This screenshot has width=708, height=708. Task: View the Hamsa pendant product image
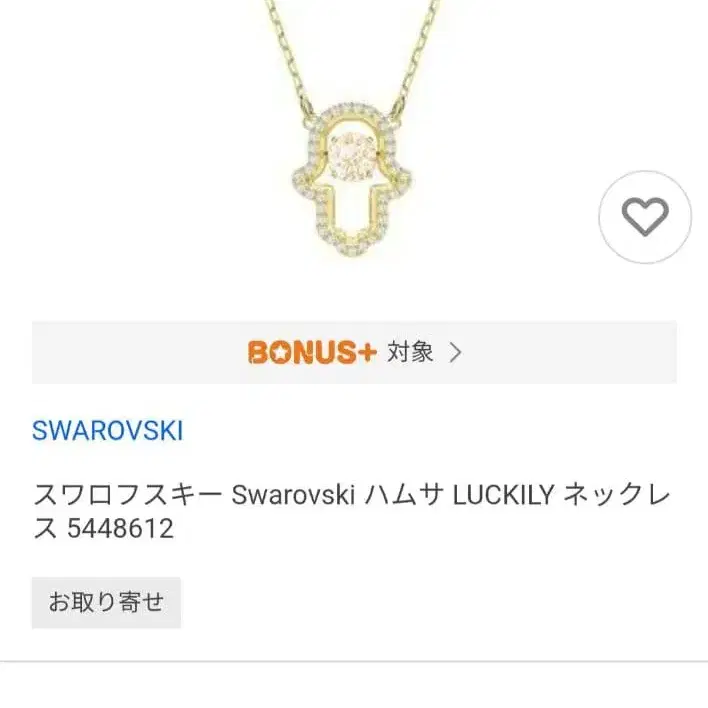tap(351, 129)
